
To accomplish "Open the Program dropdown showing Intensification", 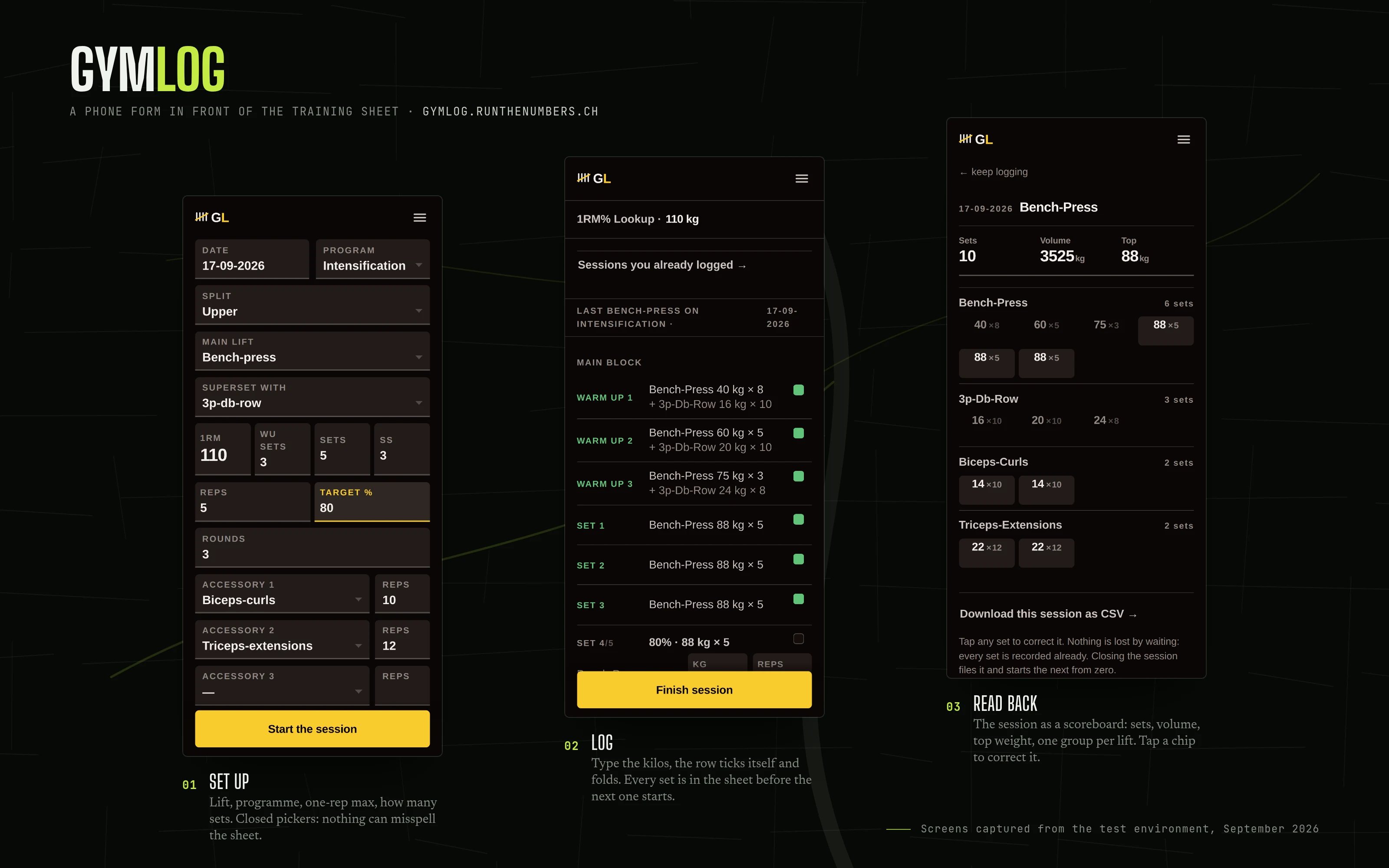I will pyautogui.click(x=372, y=259).
